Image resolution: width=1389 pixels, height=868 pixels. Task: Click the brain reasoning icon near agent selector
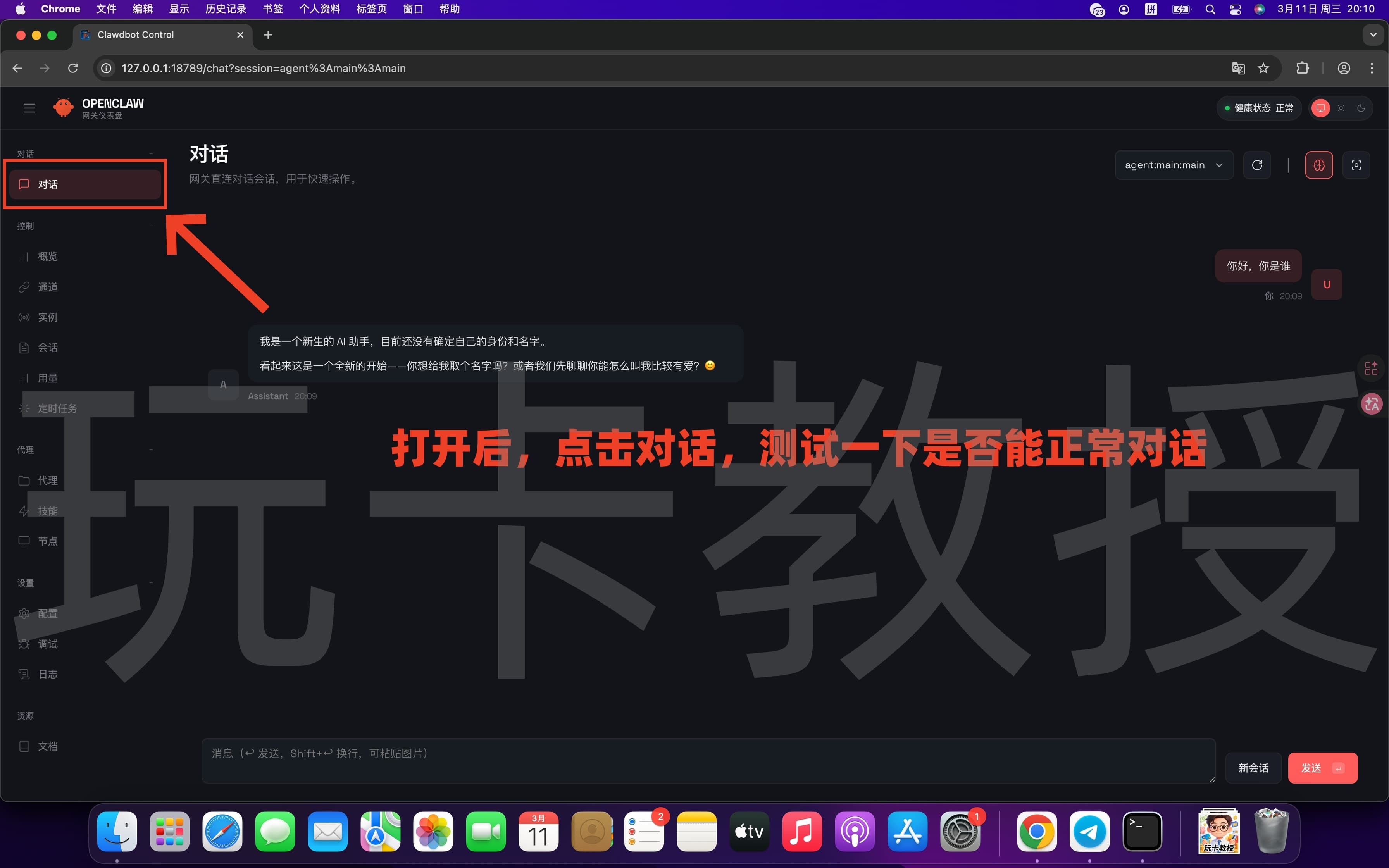coord(1318,165)
